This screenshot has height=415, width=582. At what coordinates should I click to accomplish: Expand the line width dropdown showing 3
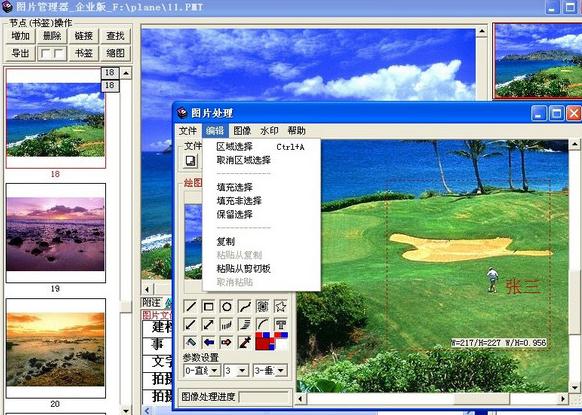coord(236,370)
